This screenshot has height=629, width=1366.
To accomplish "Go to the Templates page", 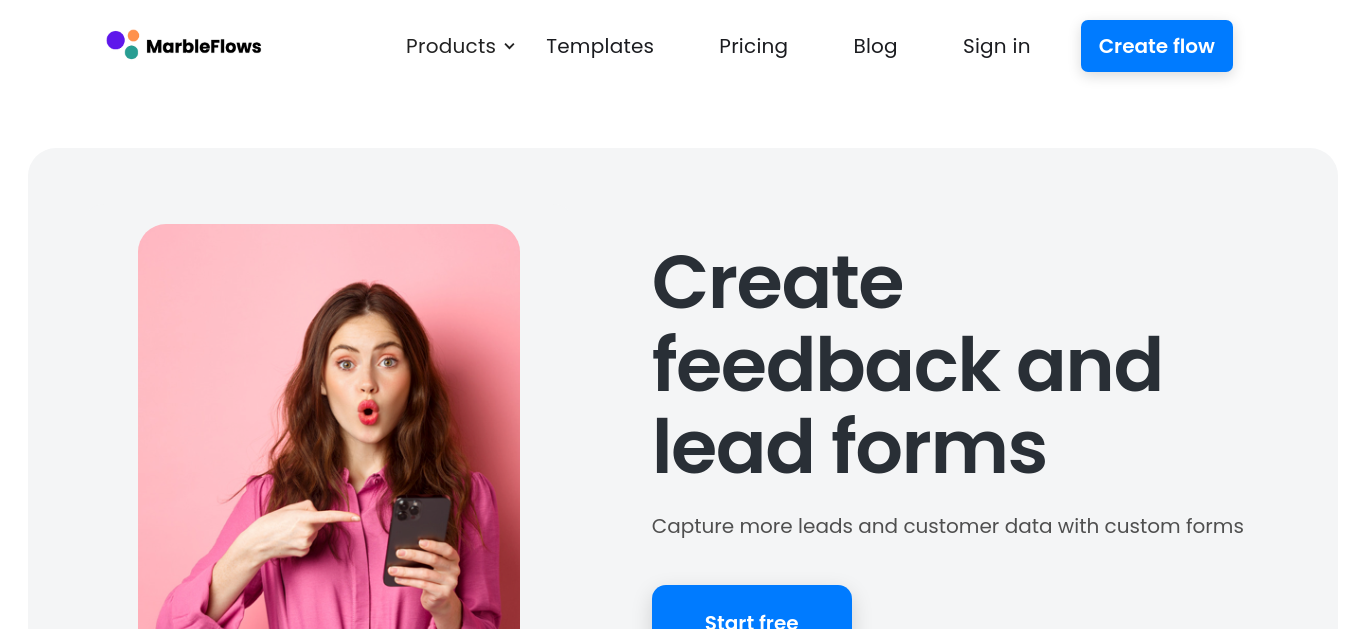I will pos(600,46).
